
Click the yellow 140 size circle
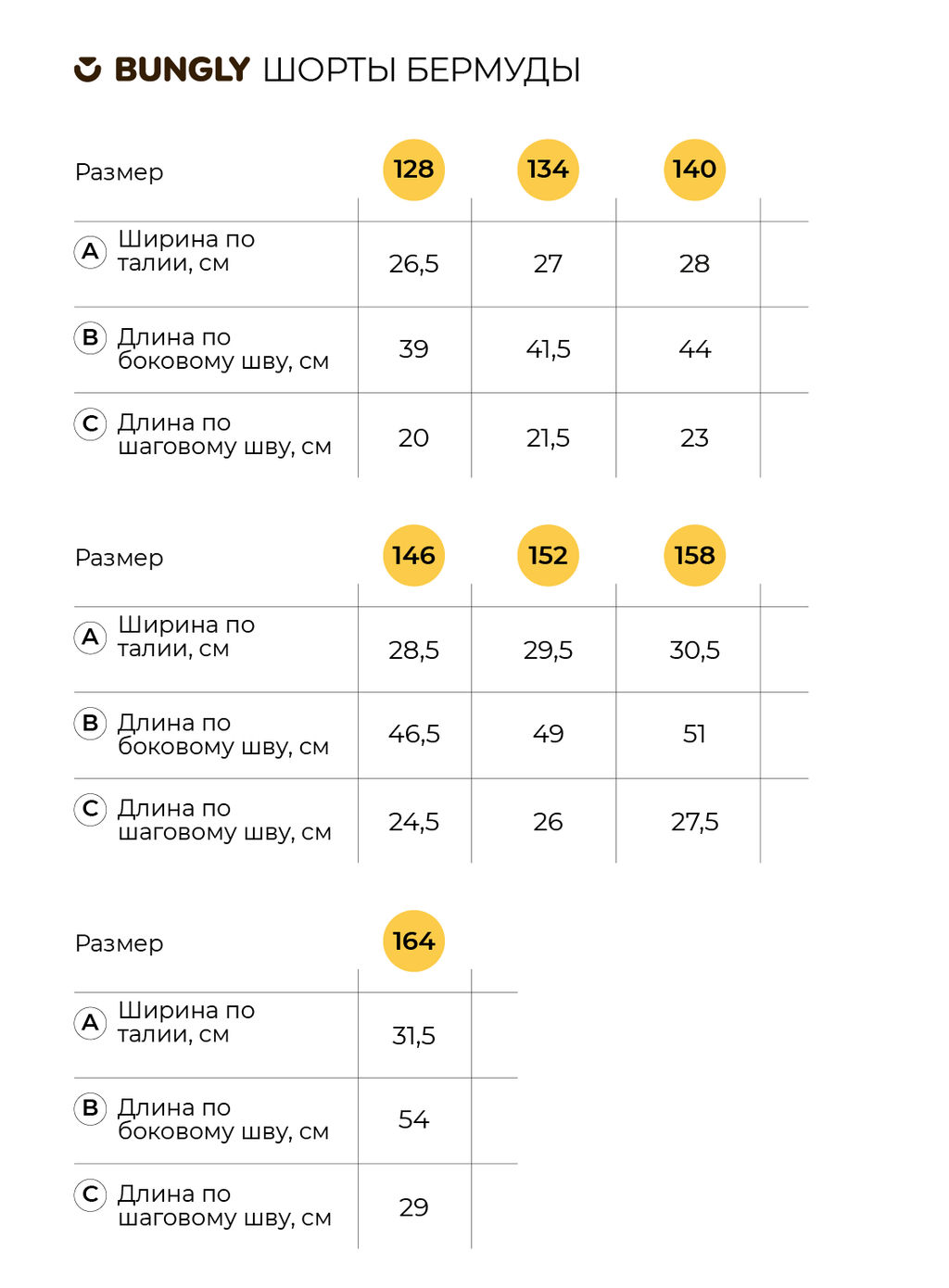click(x=695, y=170)
